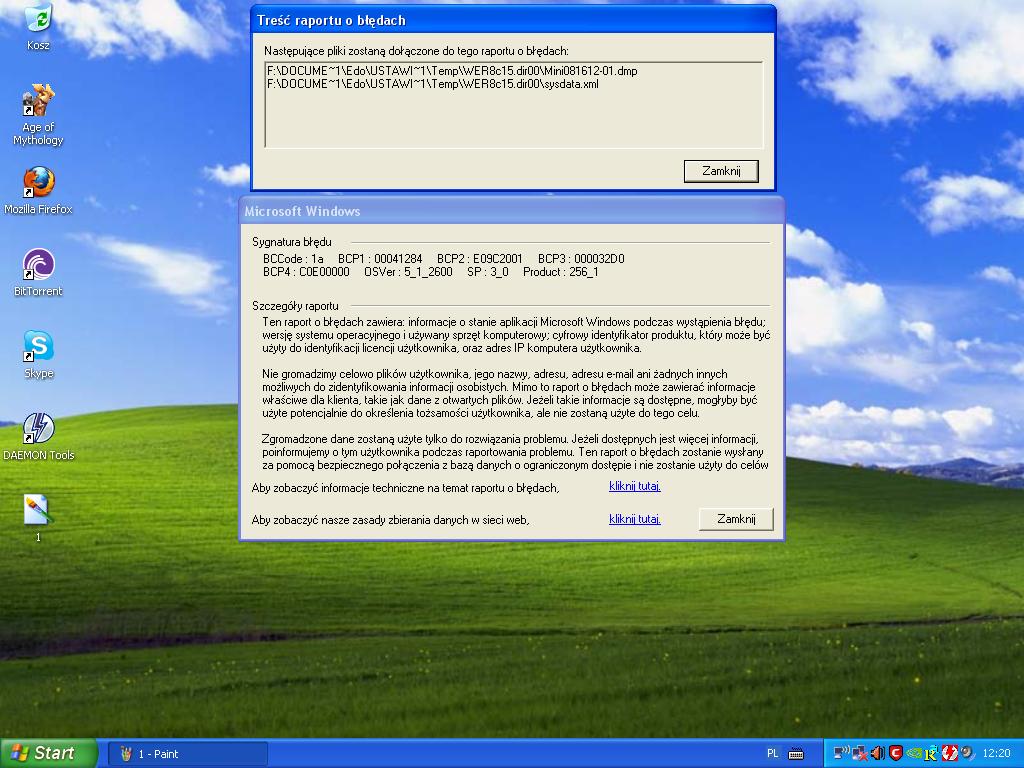Image resolution: width=1024 pixels, height=768 pixels.
Task: Click the red lightning DAEMON Tools tray icon
Action: click(x=950, y=753)
